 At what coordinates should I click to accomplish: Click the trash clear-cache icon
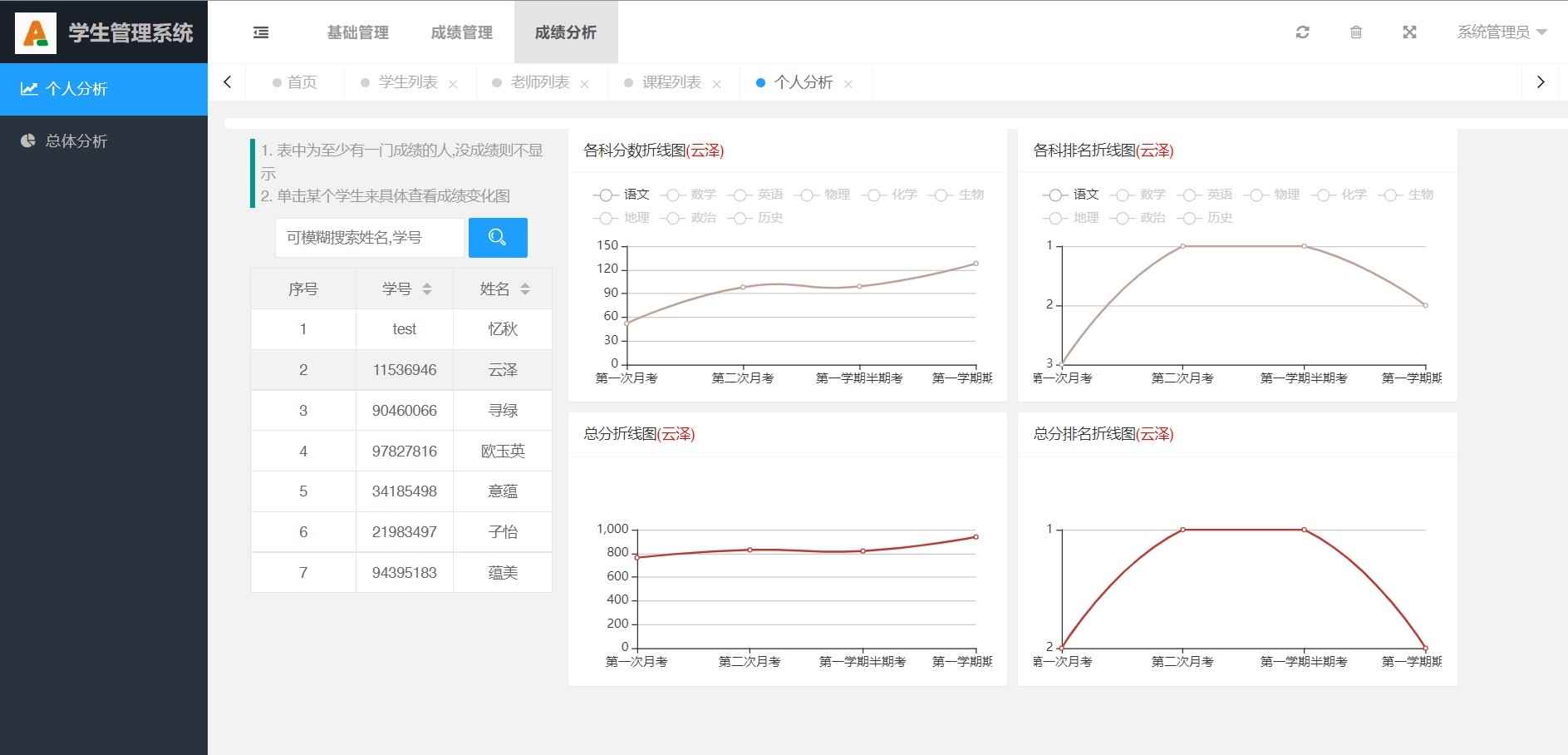pyautogui.click(x=1356, y=32)
